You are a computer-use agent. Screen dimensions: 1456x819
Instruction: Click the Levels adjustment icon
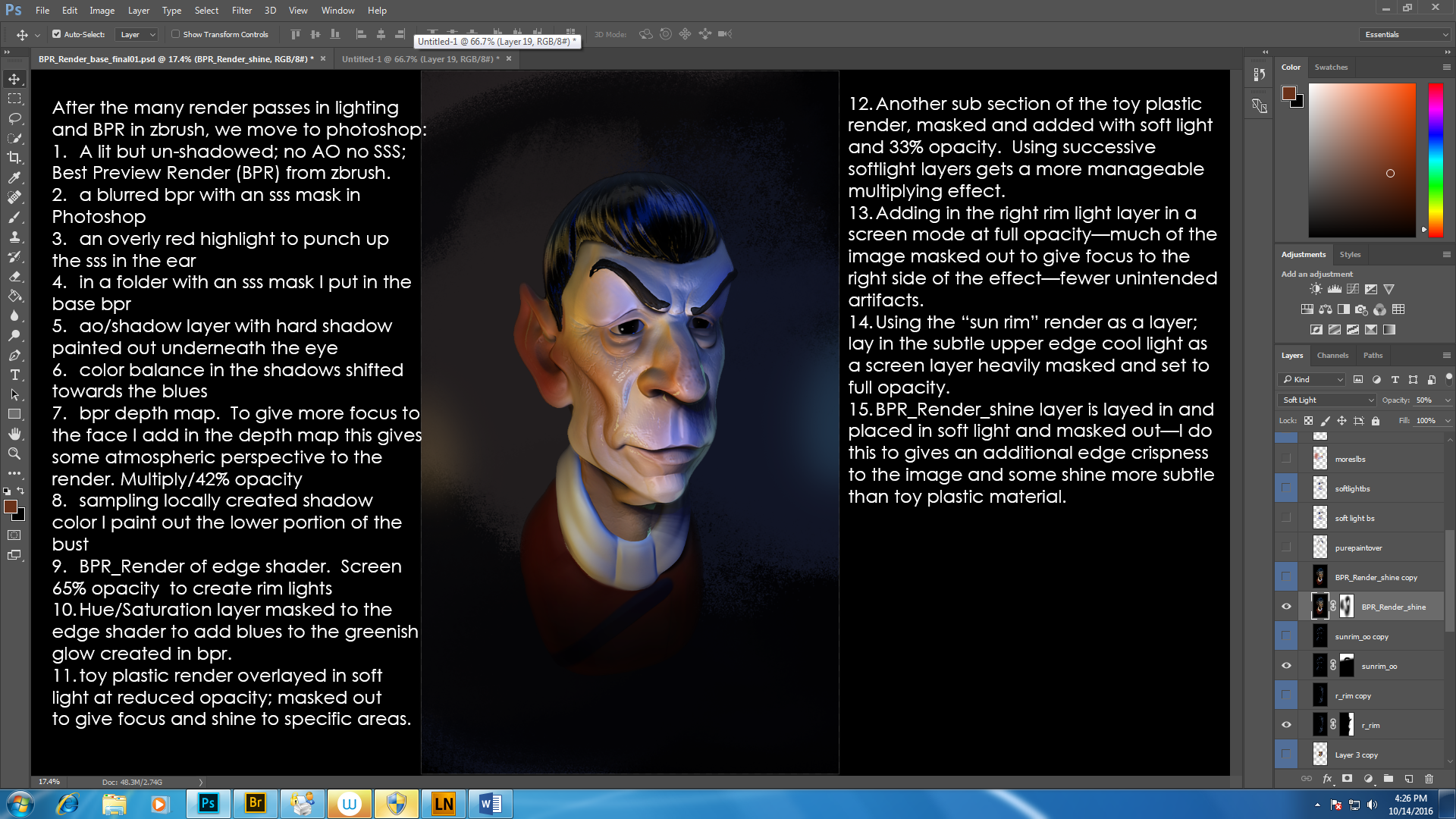pos(1334,289)
